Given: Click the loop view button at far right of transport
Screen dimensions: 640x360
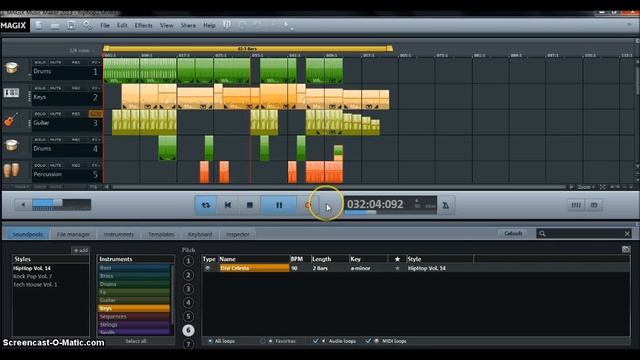Looking at the screenshot, I should (x=594, y=205).
